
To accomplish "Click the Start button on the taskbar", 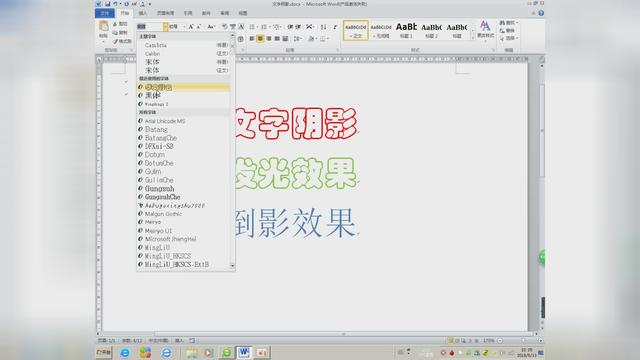I will tap(104, 352).
